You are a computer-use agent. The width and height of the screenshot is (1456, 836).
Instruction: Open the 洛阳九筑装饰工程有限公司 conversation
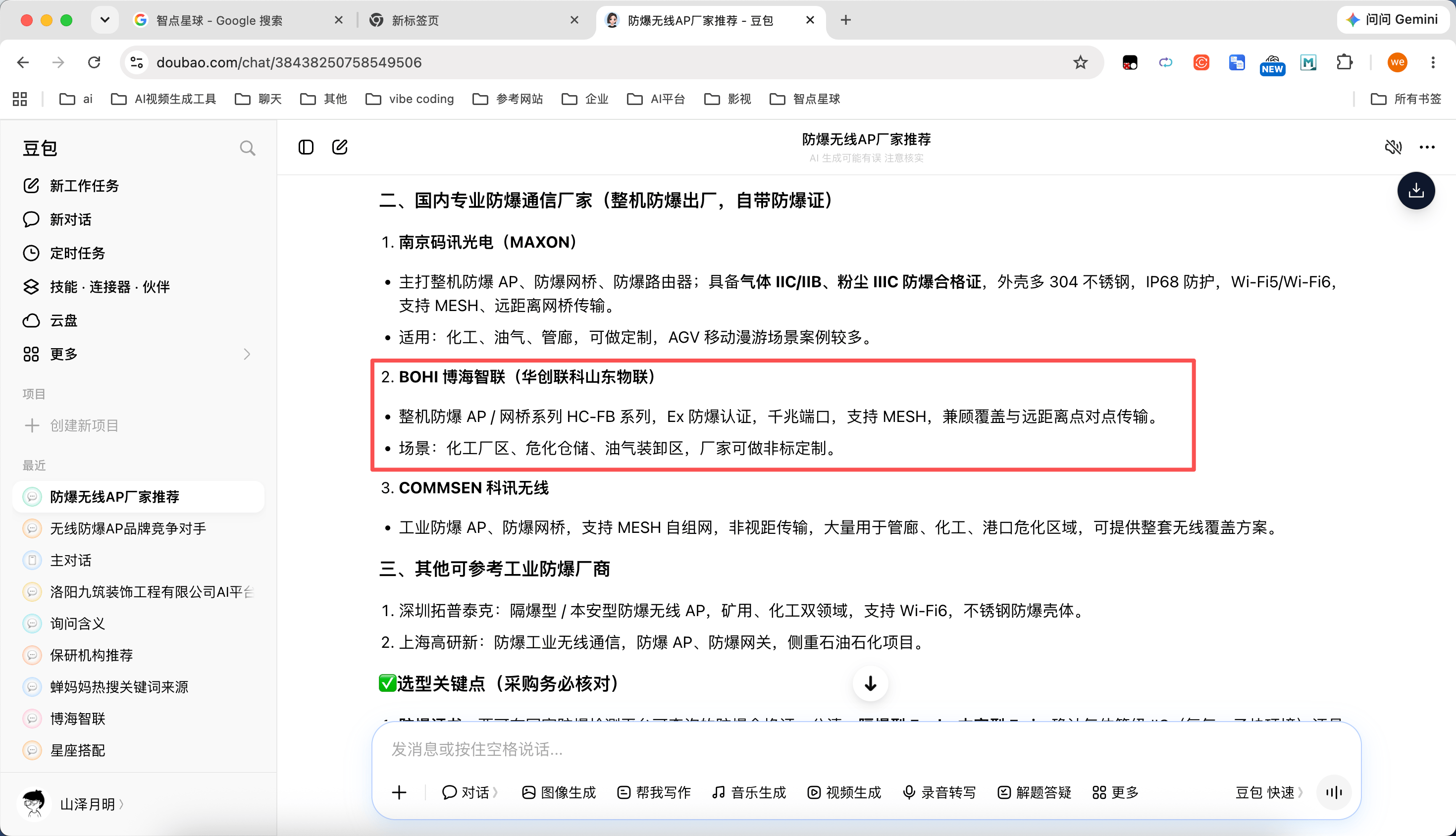coord(138,592)
